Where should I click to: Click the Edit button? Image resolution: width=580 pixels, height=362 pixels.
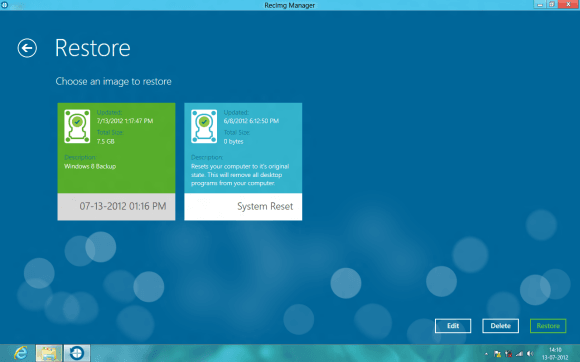pyautogui.click(x=453, y=326)
